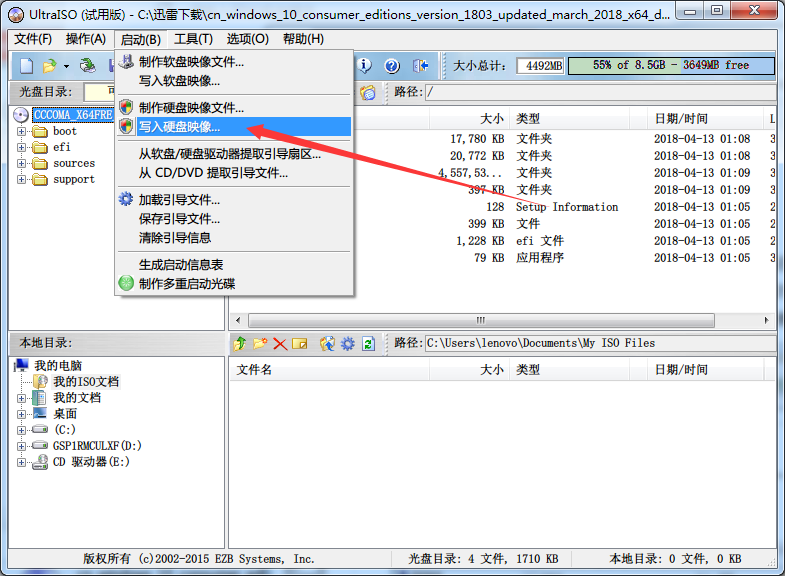Expand the 桌面 tree node
785x576 pixels.
[x=21, y=414]
